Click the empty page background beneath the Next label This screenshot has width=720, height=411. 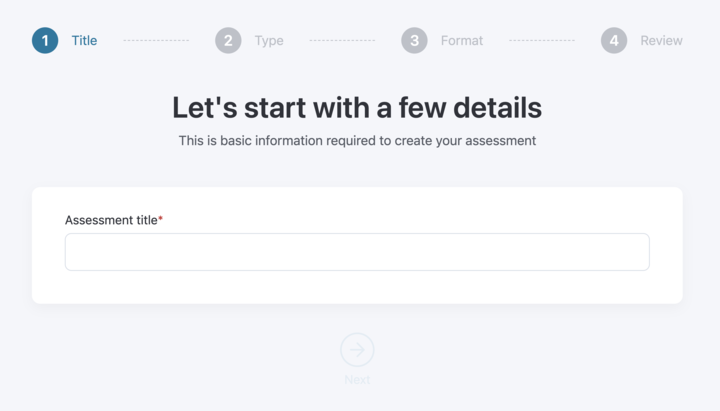(357, 400)
